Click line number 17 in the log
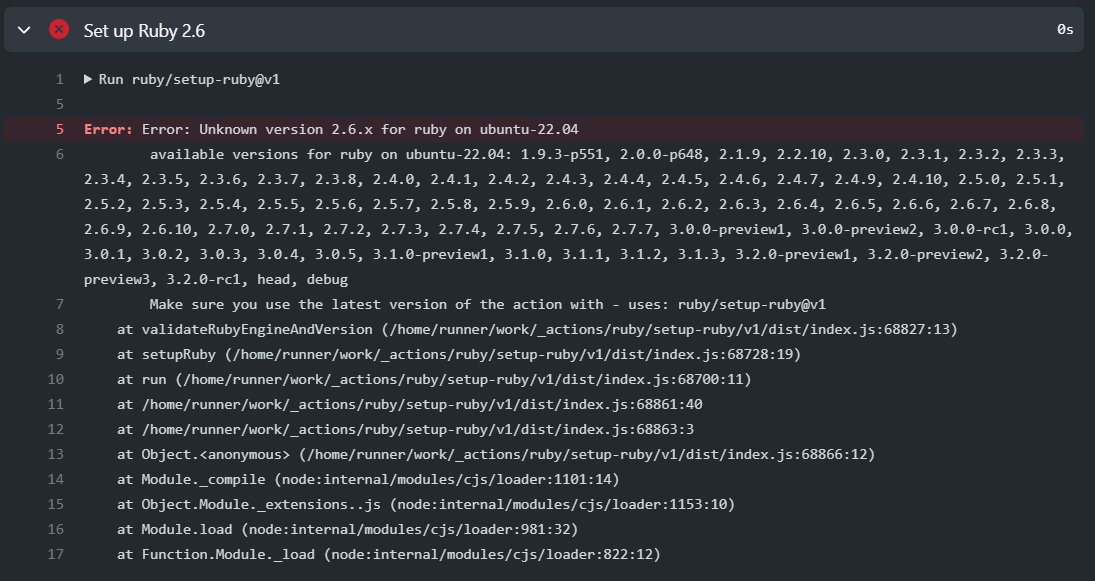 click(56, 554)
